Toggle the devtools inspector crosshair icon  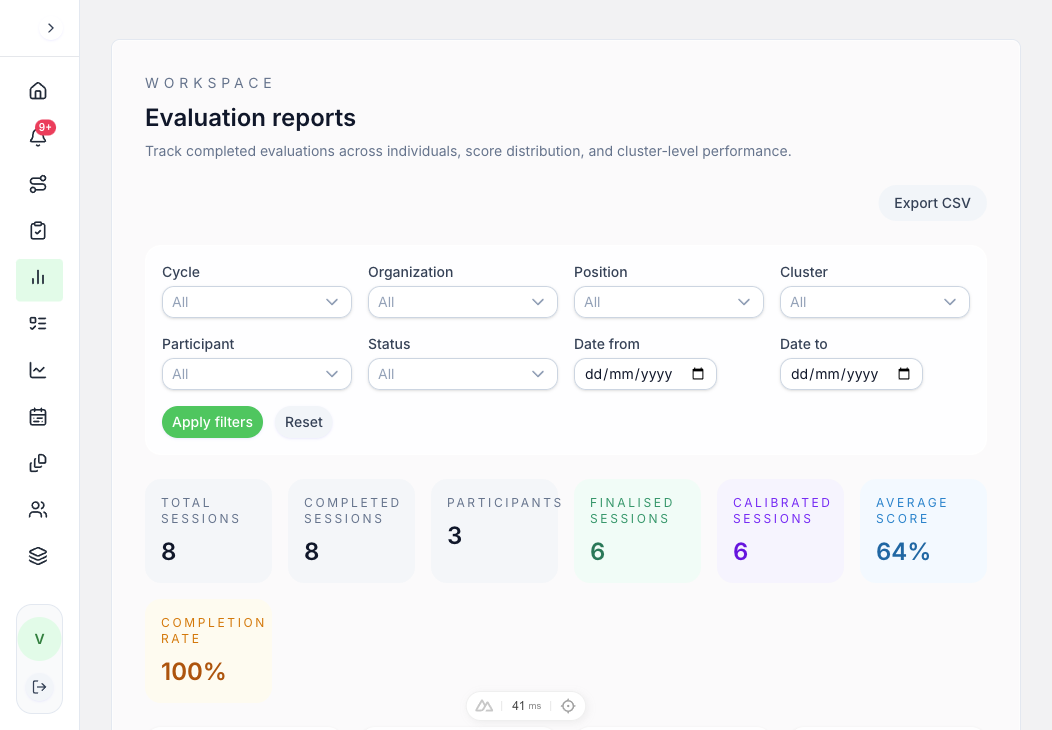point(568,706)
